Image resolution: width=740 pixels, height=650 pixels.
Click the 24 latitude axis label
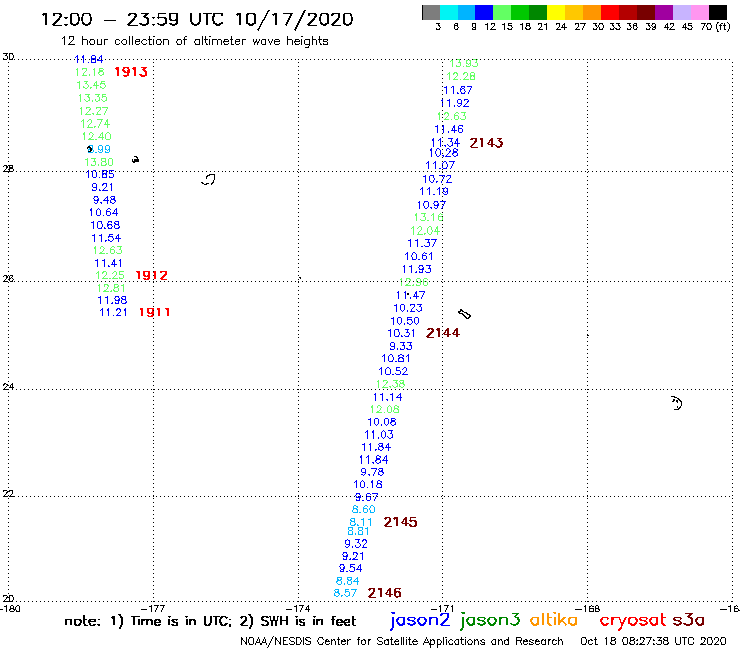(8, 387)
